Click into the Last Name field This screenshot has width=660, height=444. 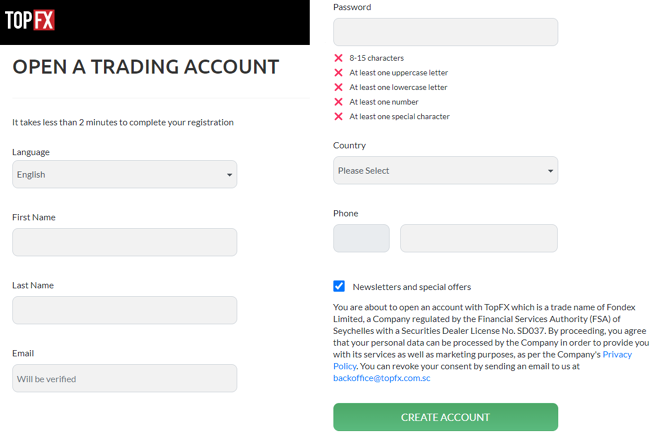coord(124,310)
